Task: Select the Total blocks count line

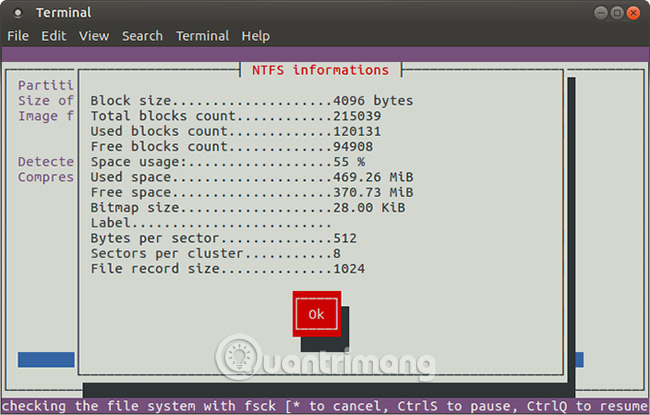Action: (x=236, y=116)
